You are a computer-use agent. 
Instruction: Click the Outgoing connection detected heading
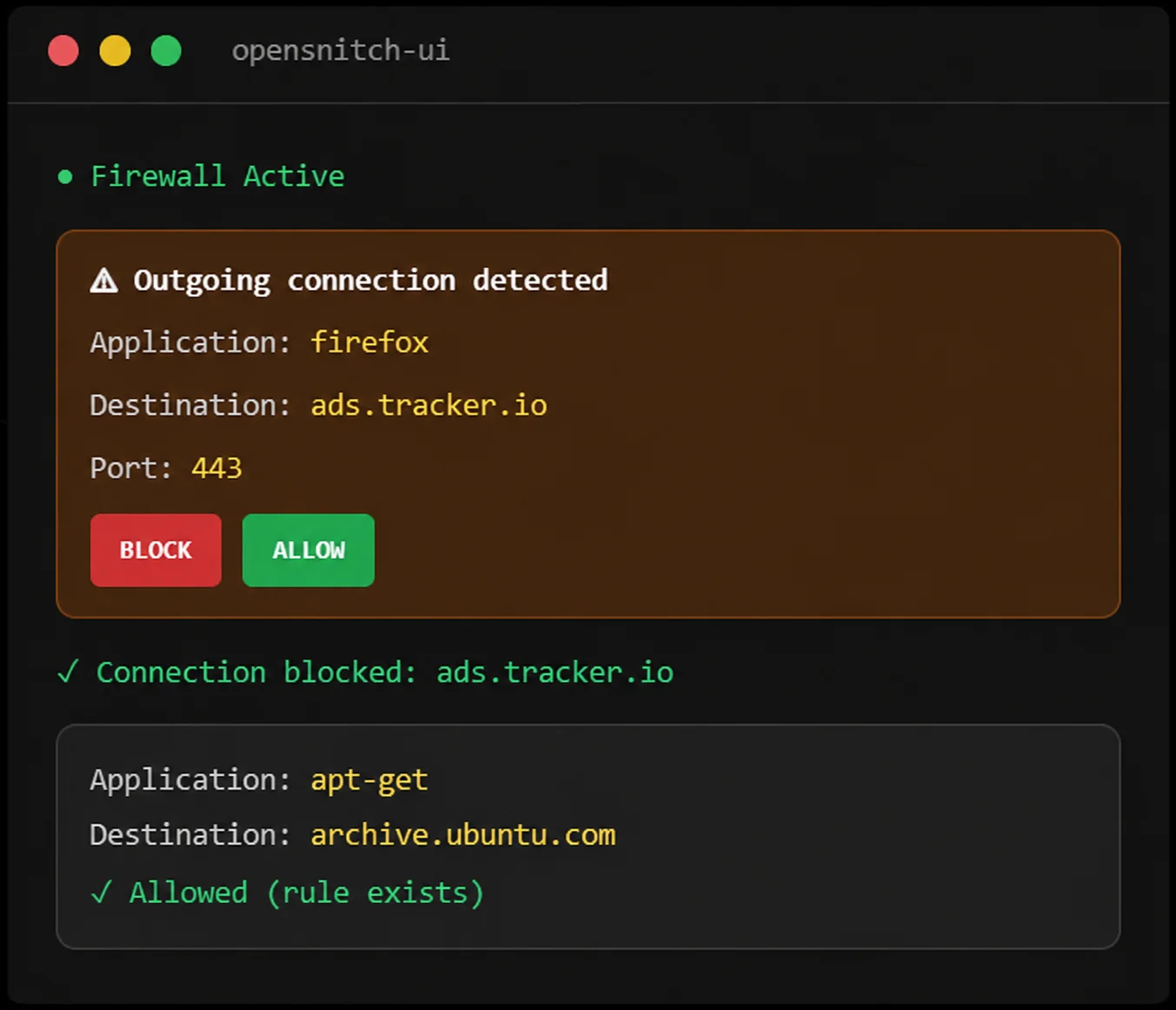370,281
